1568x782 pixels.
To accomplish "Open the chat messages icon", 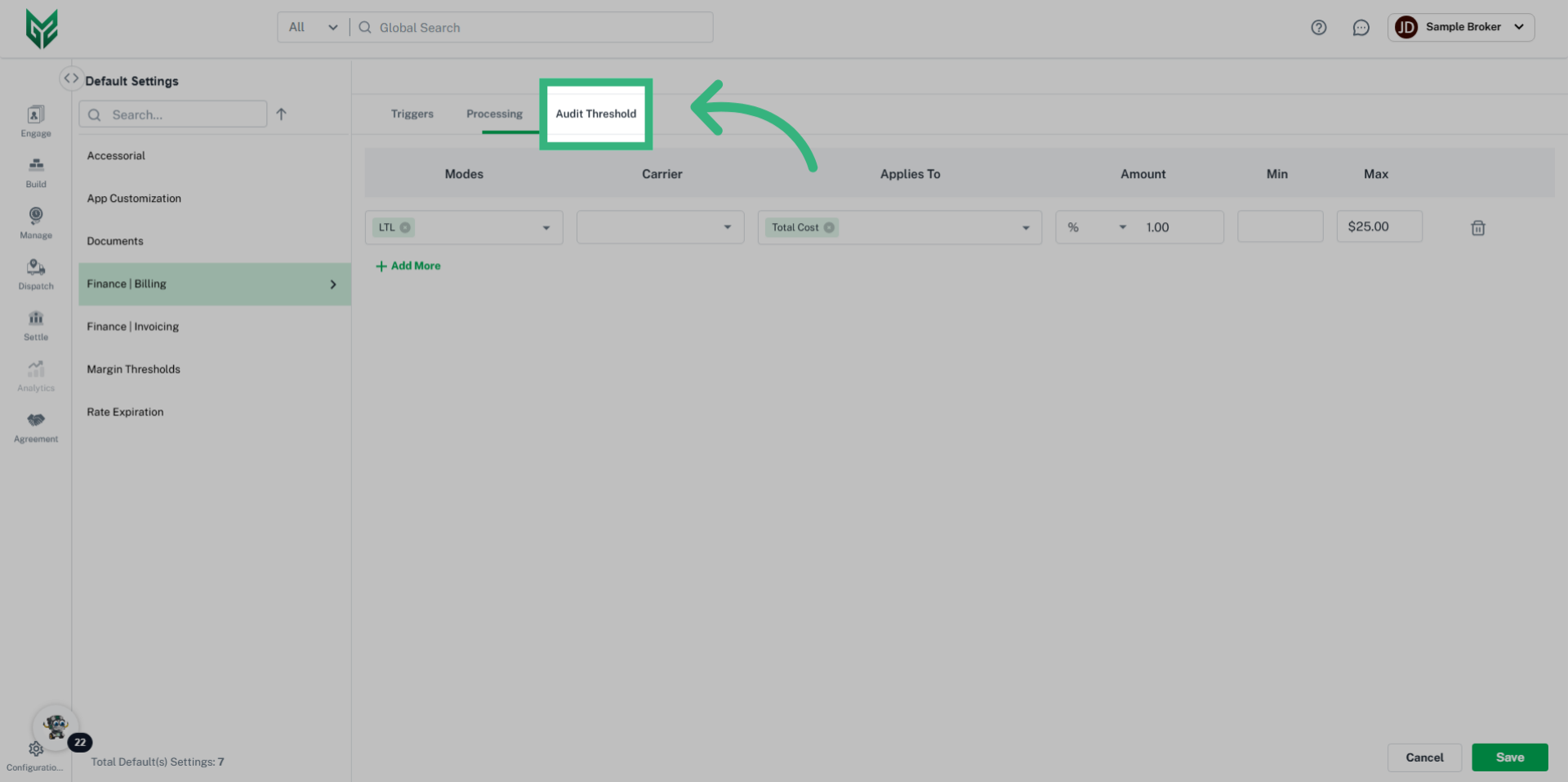I will coord(1361,27).
